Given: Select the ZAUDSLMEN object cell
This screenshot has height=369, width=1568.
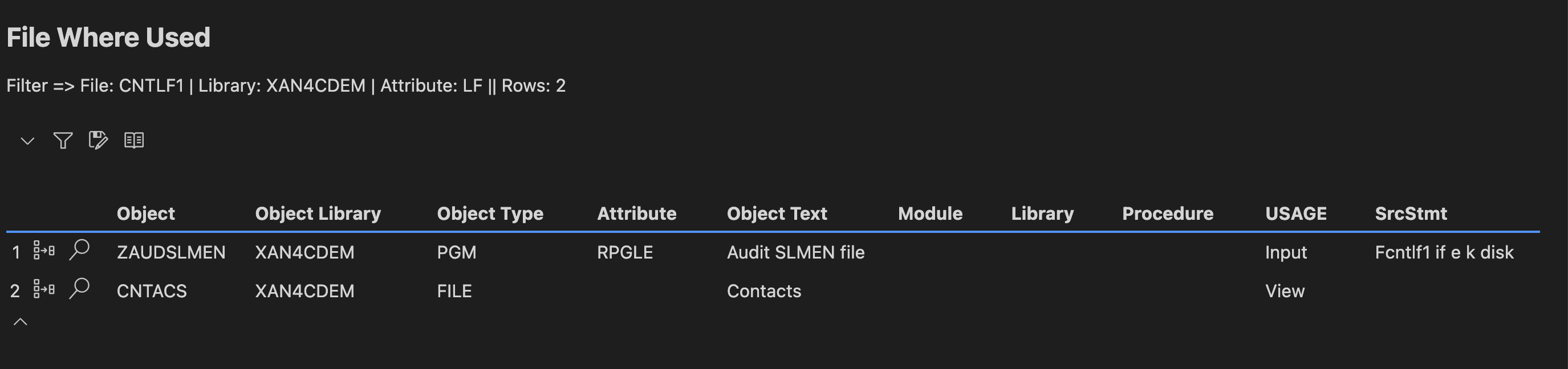Looking at the screenshot, I should 171,252.
